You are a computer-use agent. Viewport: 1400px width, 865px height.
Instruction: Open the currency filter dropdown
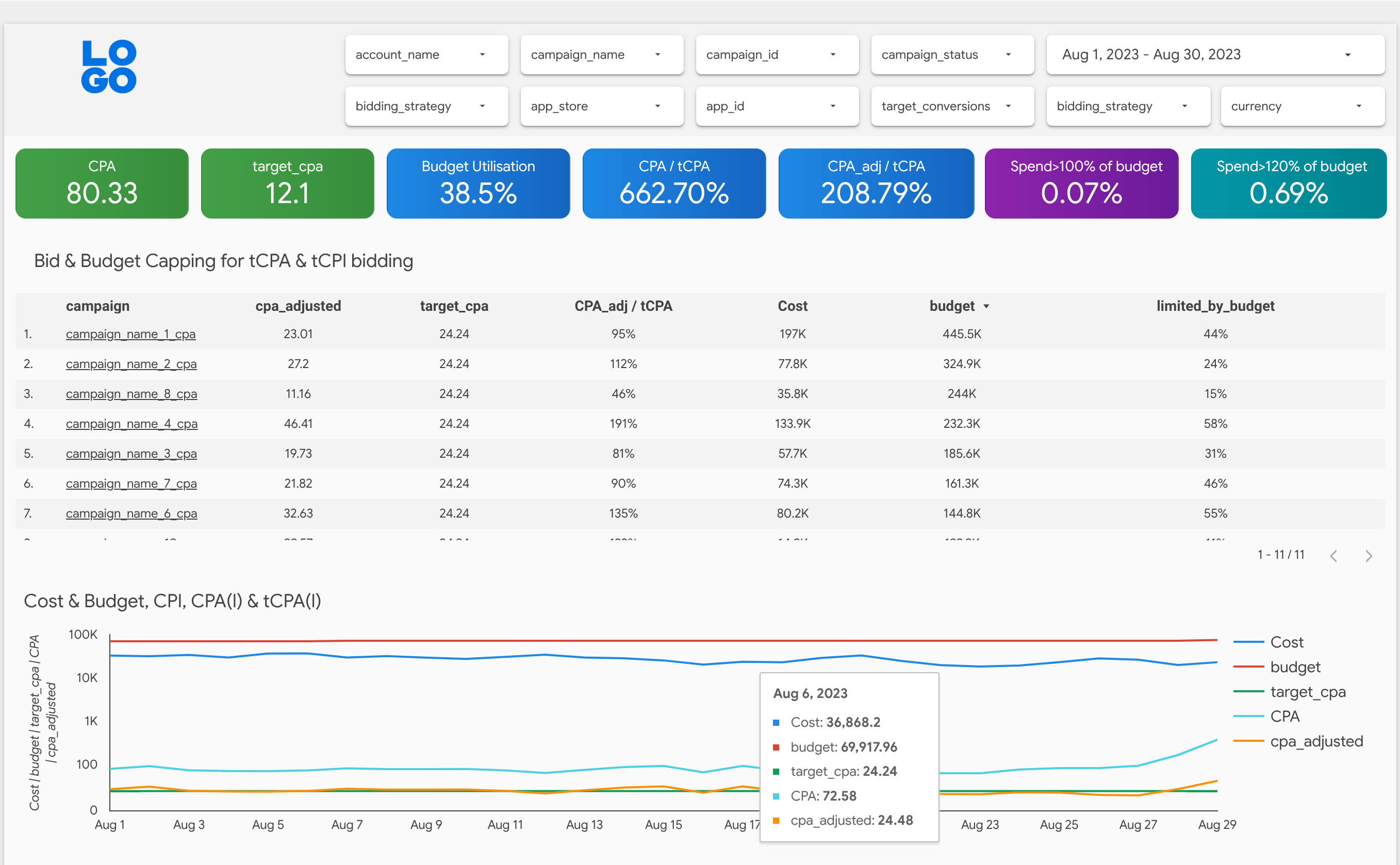click(1302, 106)
